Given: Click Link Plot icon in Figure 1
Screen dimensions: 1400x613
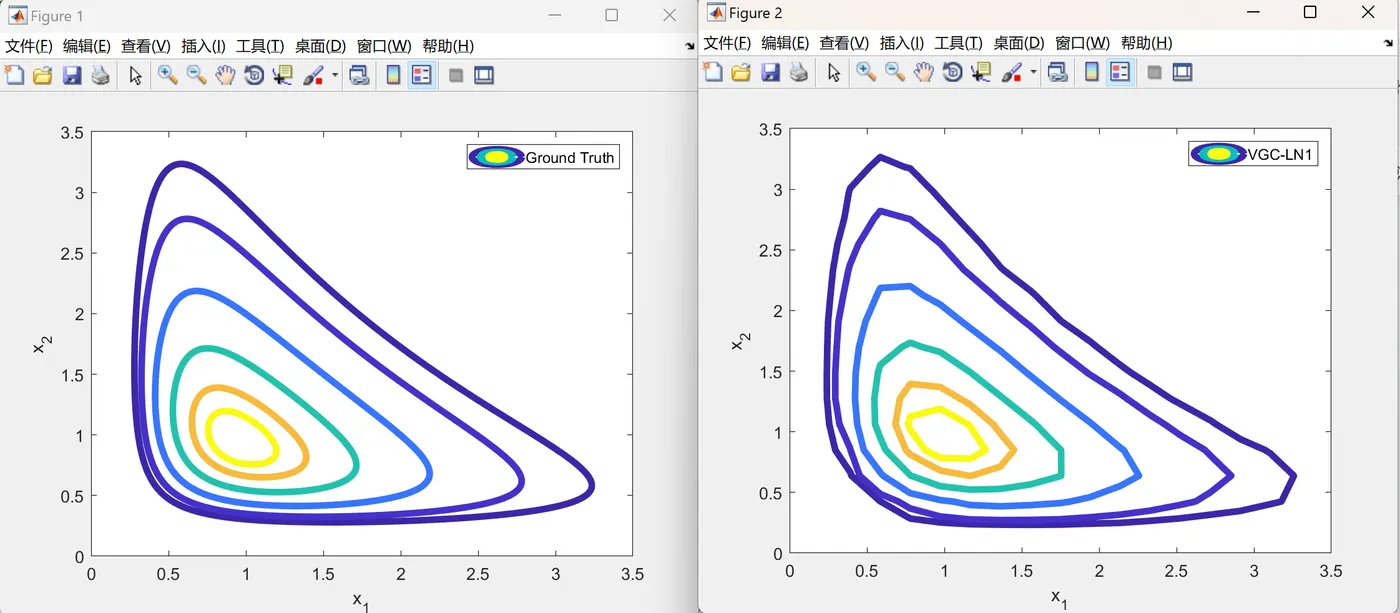Looking at the screenshot, I should click(x=359, y=75).
